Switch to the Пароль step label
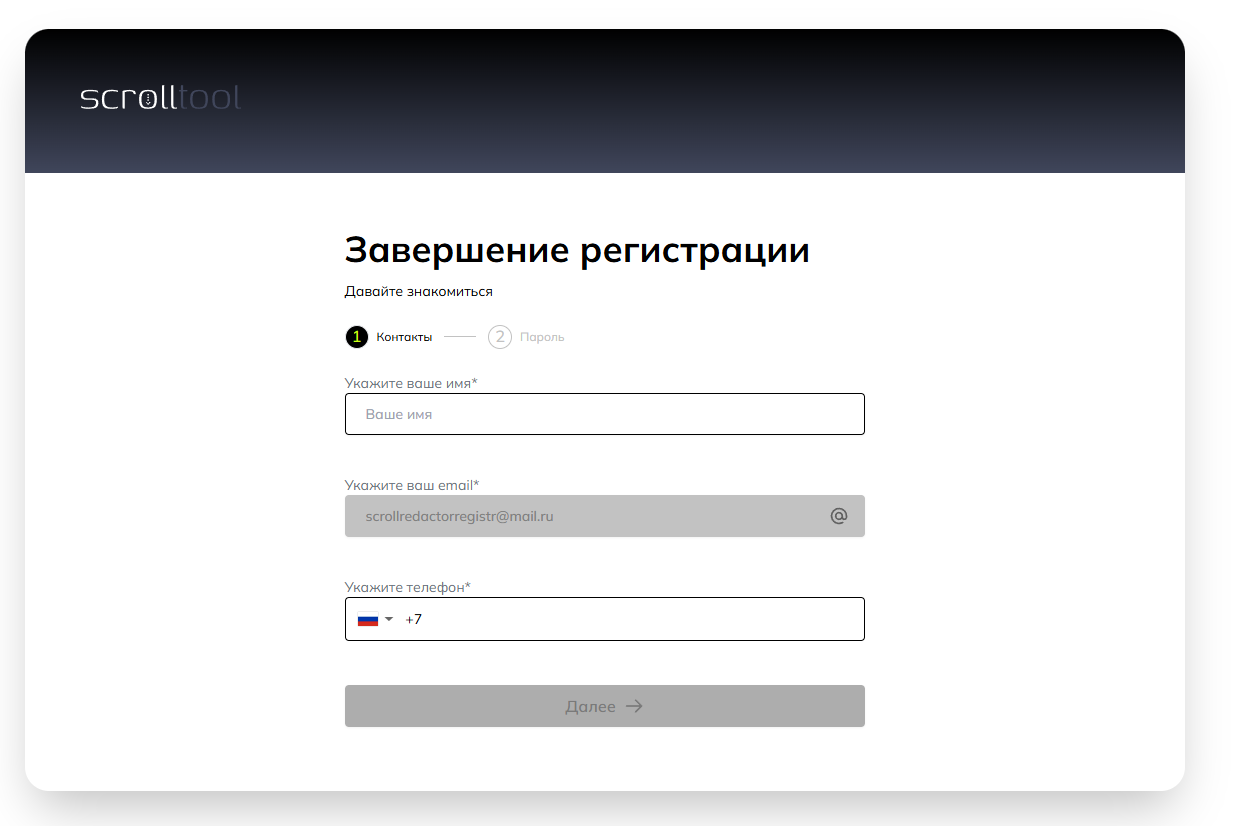The height and width of the screenshot is (826, 1247). [542, 337]
